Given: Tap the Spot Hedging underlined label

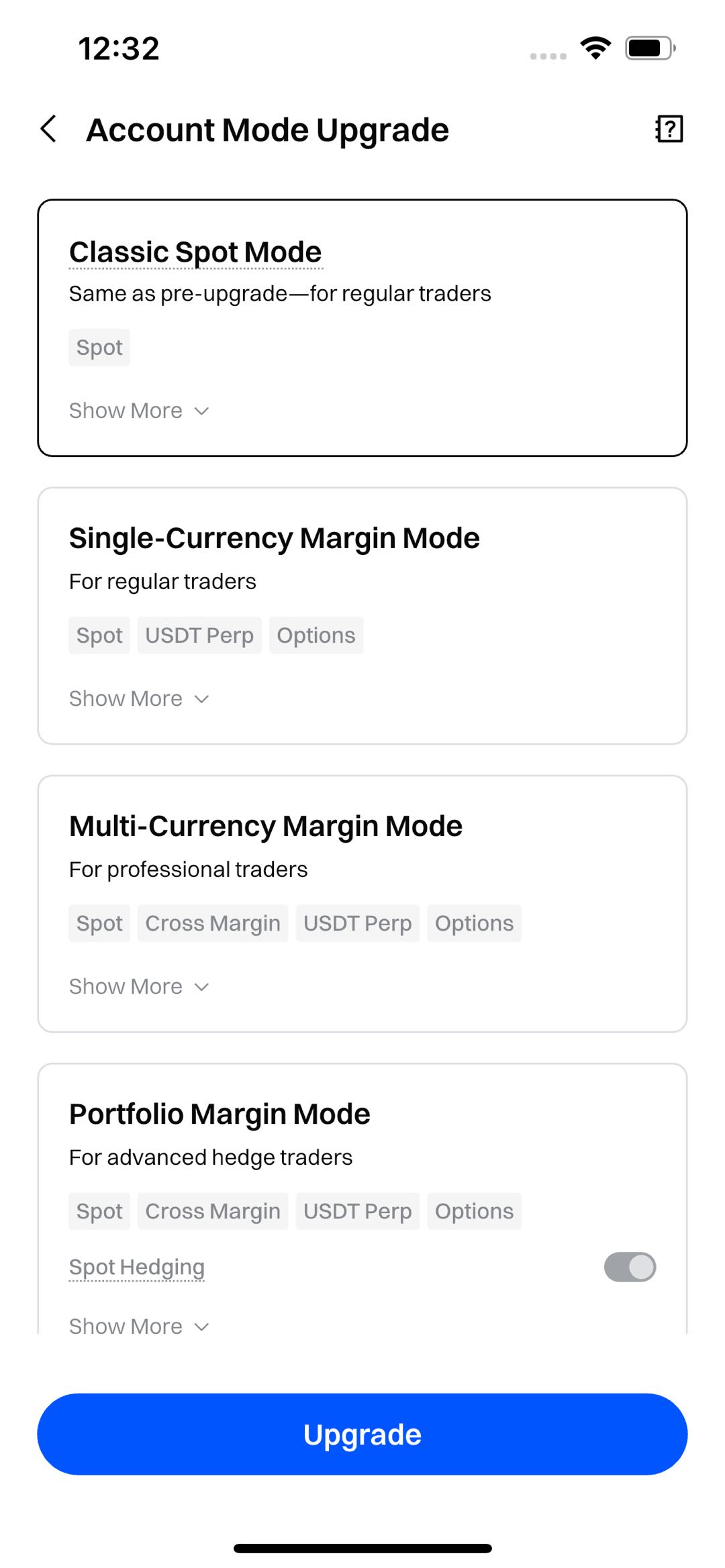Looking at the screenshot, I should [x=137, y=1267].
